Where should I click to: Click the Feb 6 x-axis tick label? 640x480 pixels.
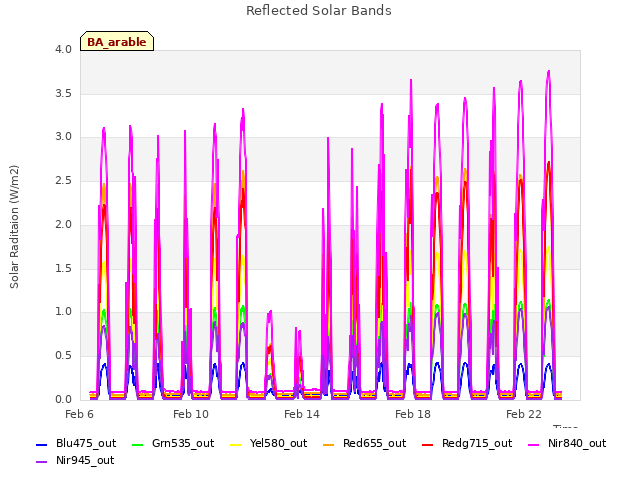(79, 414)
